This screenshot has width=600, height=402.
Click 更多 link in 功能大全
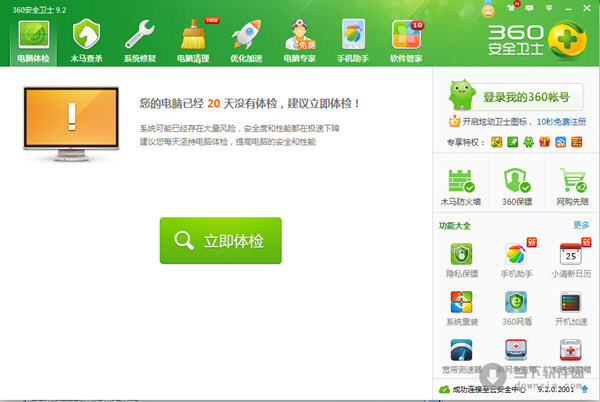click(581, 225)
